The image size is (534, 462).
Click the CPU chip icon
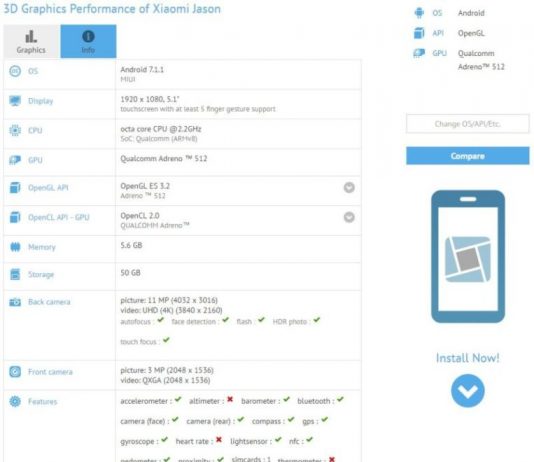(x=15, y=130)
